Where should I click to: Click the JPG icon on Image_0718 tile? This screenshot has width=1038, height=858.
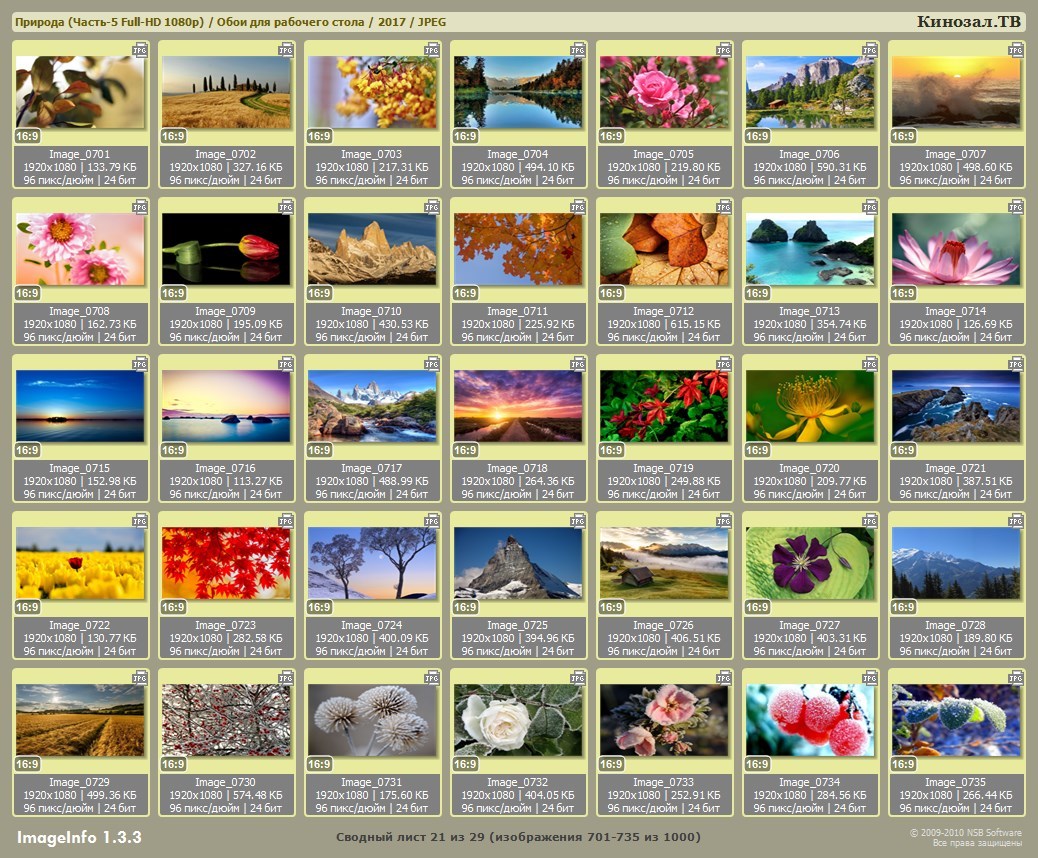click(x=578, y=362)
